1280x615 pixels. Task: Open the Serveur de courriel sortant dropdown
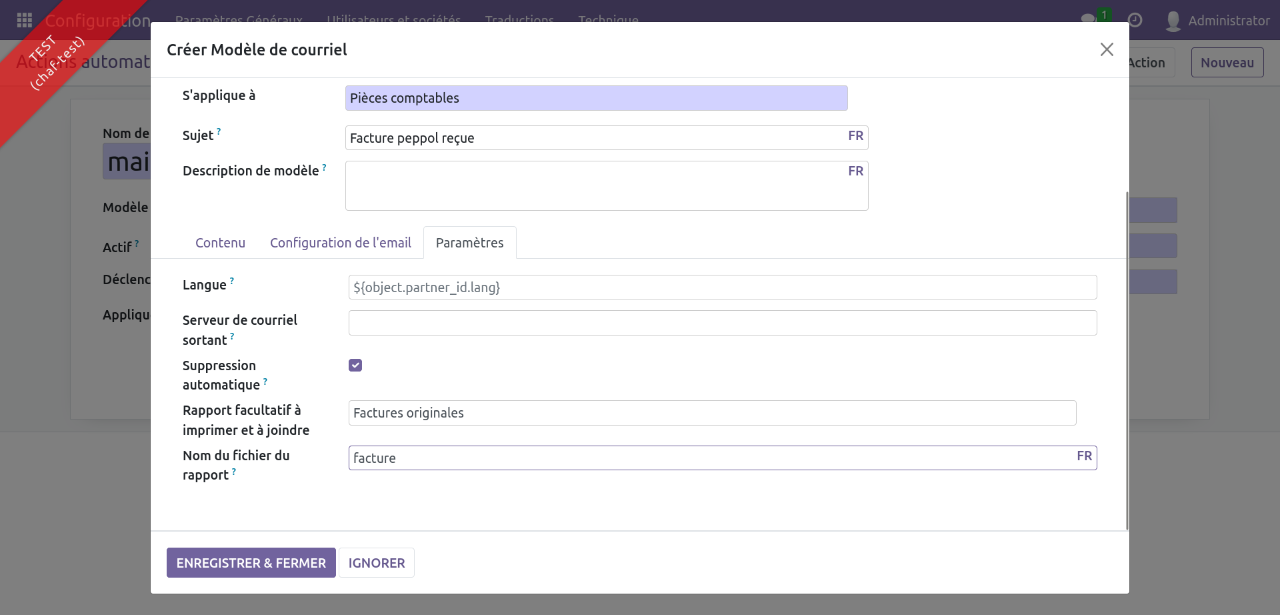pyautogui.click(x=722, y=323)
